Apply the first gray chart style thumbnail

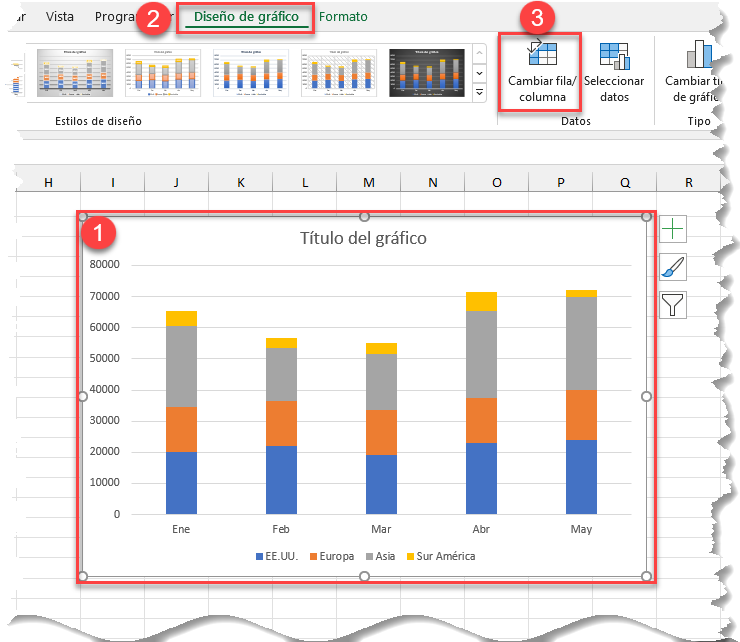coord(75,73)
